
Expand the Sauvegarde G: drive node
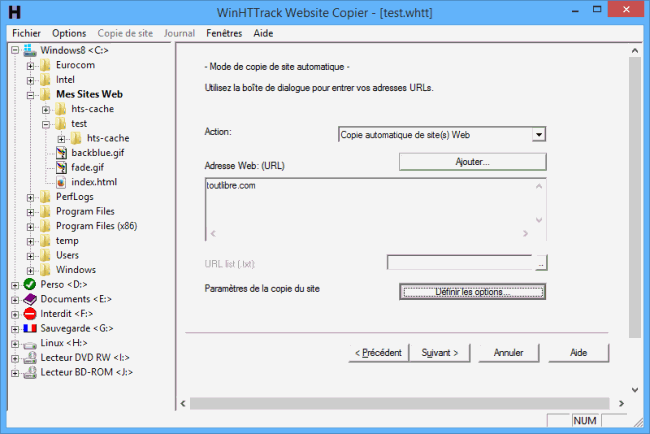click(15, 329)
